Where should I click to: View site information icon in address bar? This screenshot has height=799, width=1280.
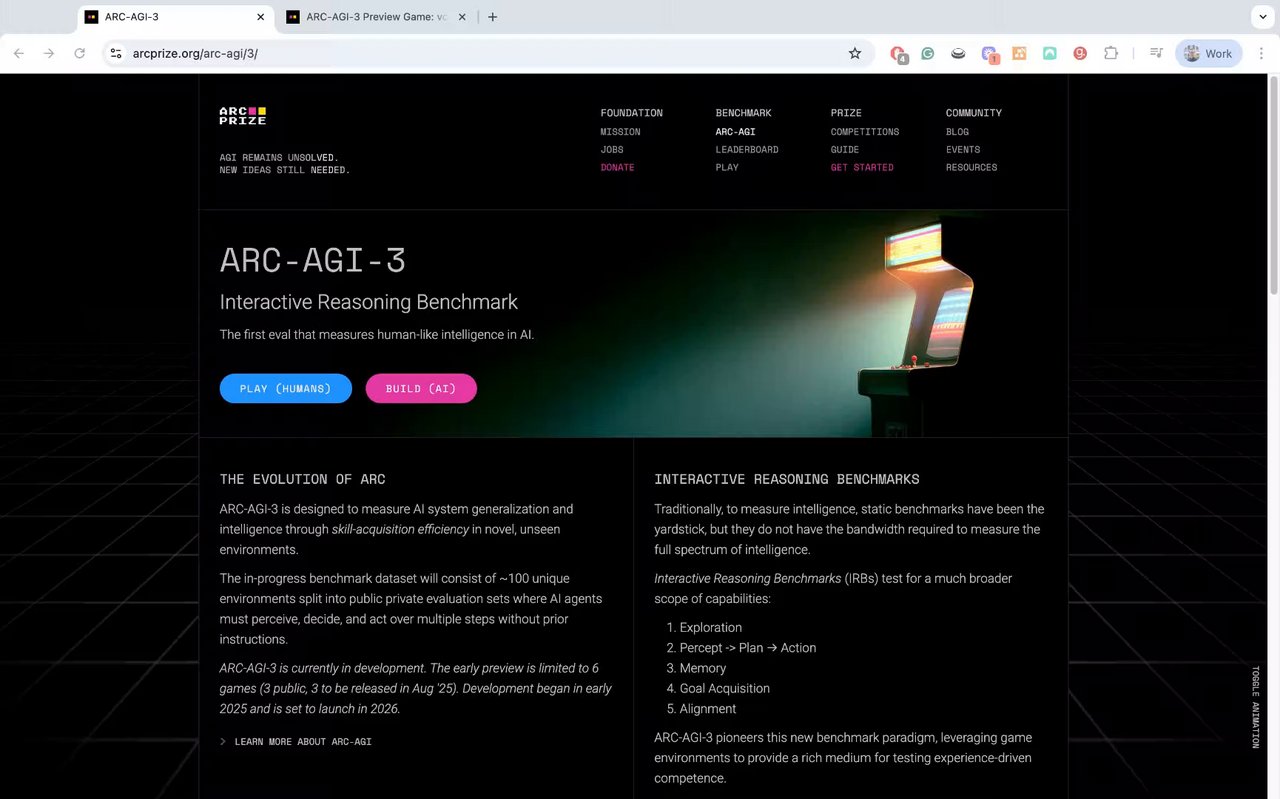pyautogui.click(x=116, y=53)
